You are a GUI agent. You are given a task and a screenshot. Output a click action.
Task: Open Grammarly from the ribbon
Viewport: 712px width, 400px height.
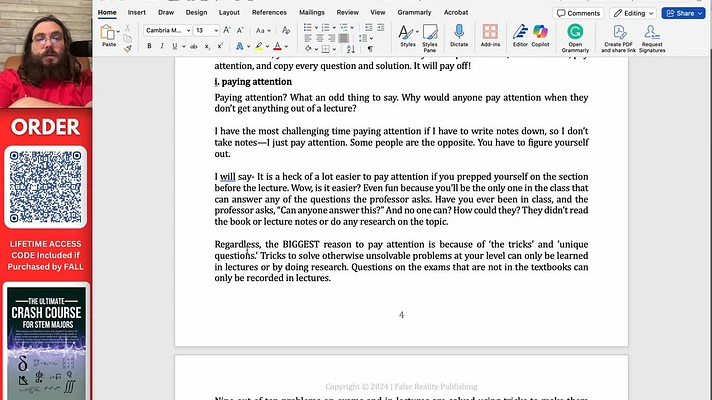coord(575,38)
